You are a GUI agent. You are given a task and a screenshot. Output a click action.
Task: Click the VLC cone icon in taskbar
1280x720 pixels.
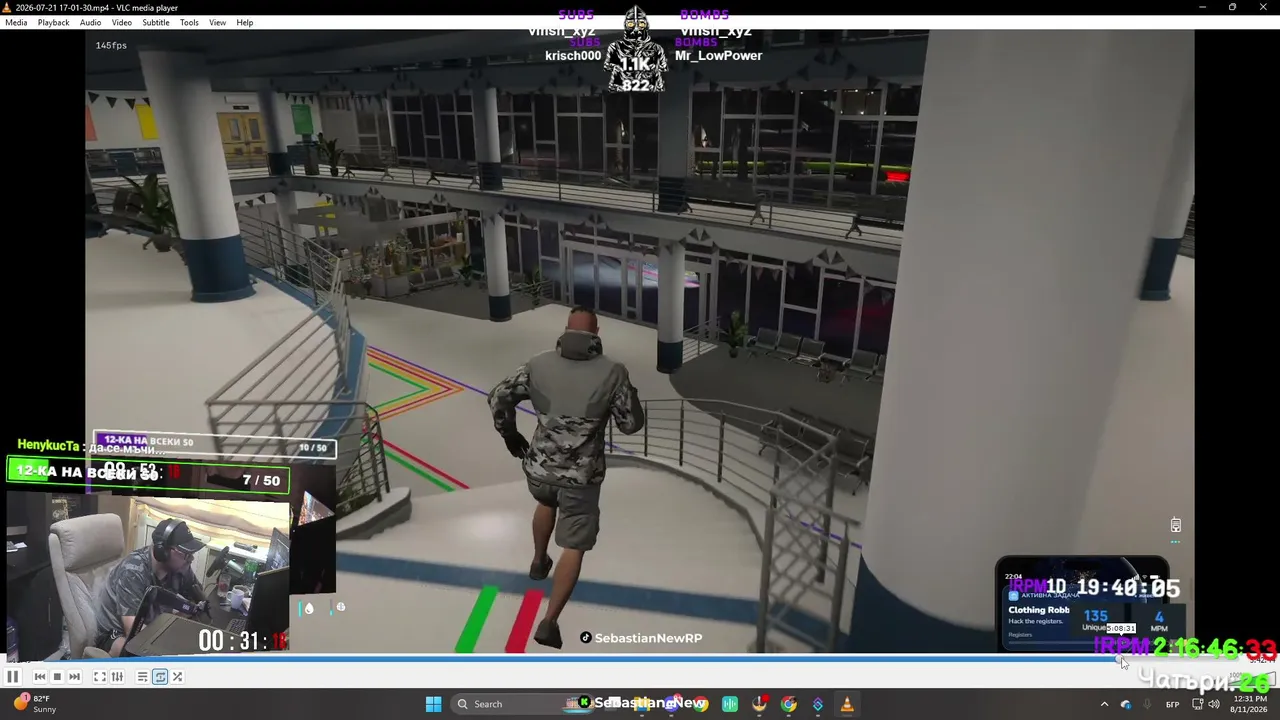coord(847,704)
